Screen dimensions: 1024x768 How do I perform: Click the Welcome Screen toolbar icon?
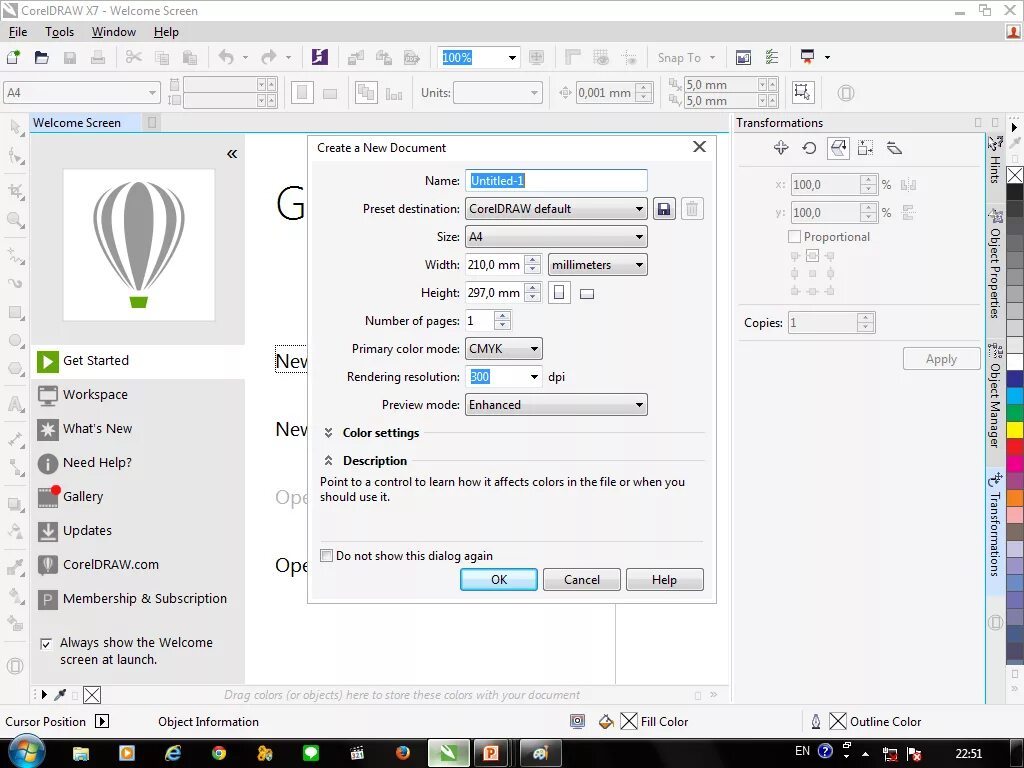click(x=743, y=57)
